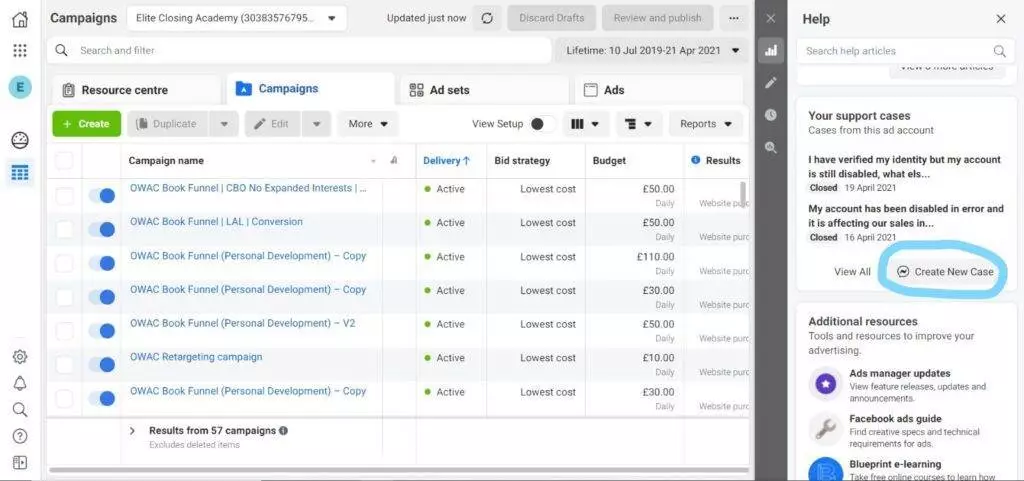Open the Facebook home icon

[x=20, y=19]
